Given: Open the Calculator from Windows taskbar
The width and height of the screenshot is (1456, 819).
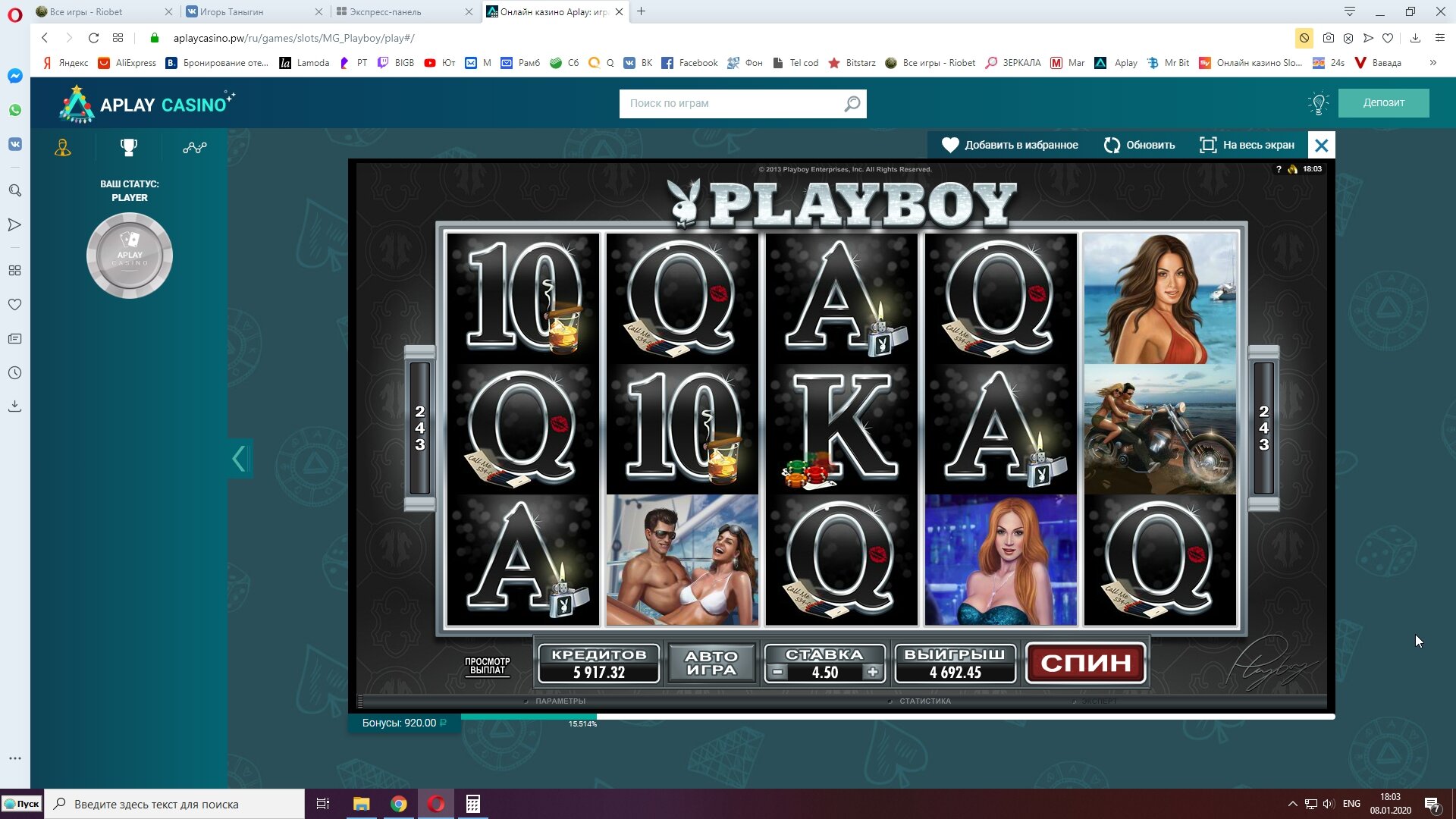Looking at the screenshot, I should coord(472,804).
